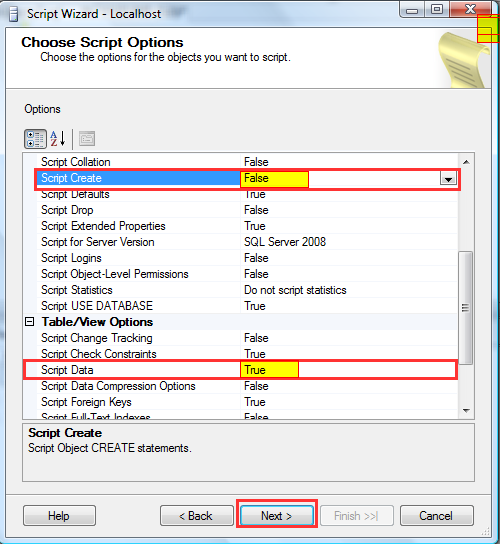Click the Next button

point(277,516)
